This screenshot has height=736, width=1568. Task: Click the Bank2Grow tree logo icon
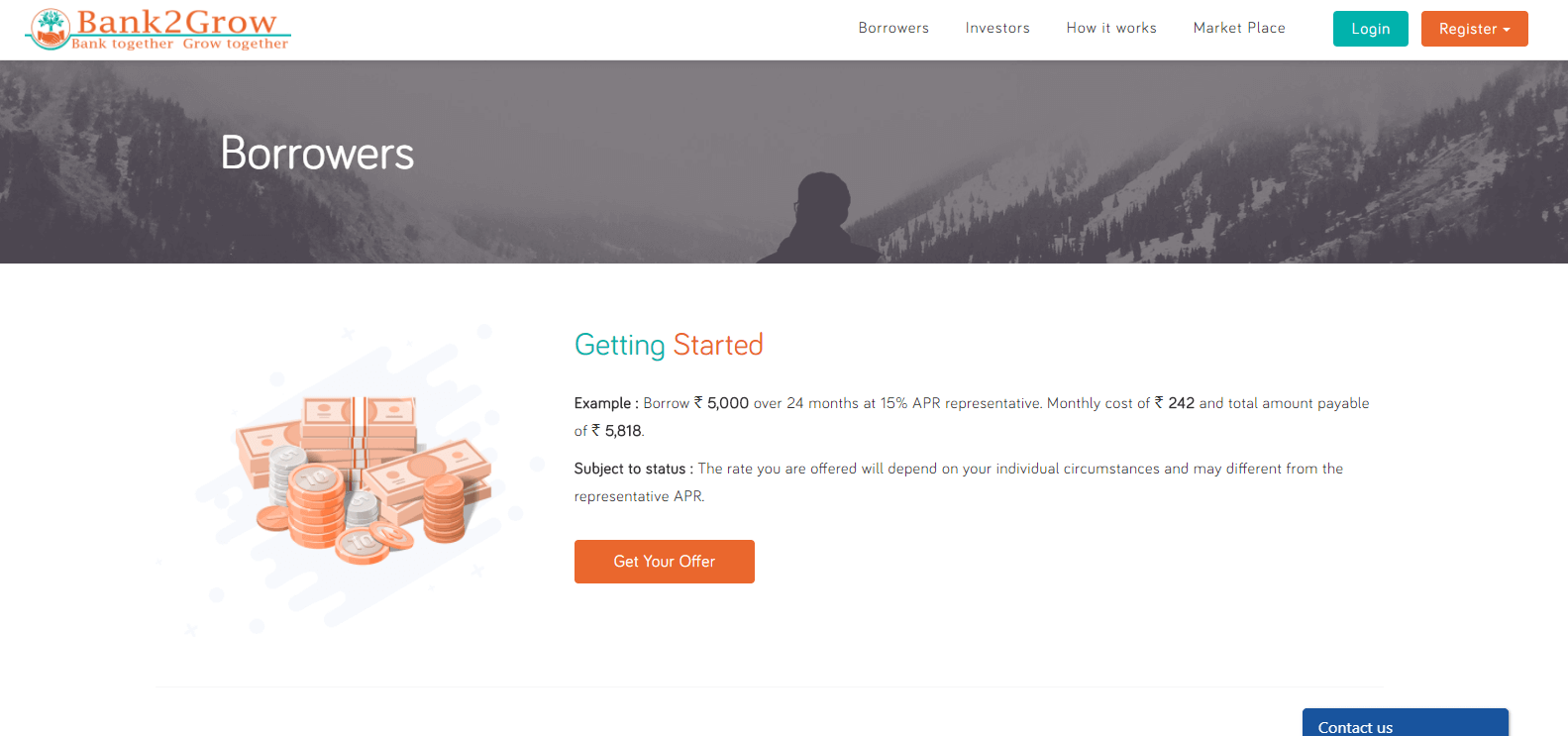(x=50, y=29)
